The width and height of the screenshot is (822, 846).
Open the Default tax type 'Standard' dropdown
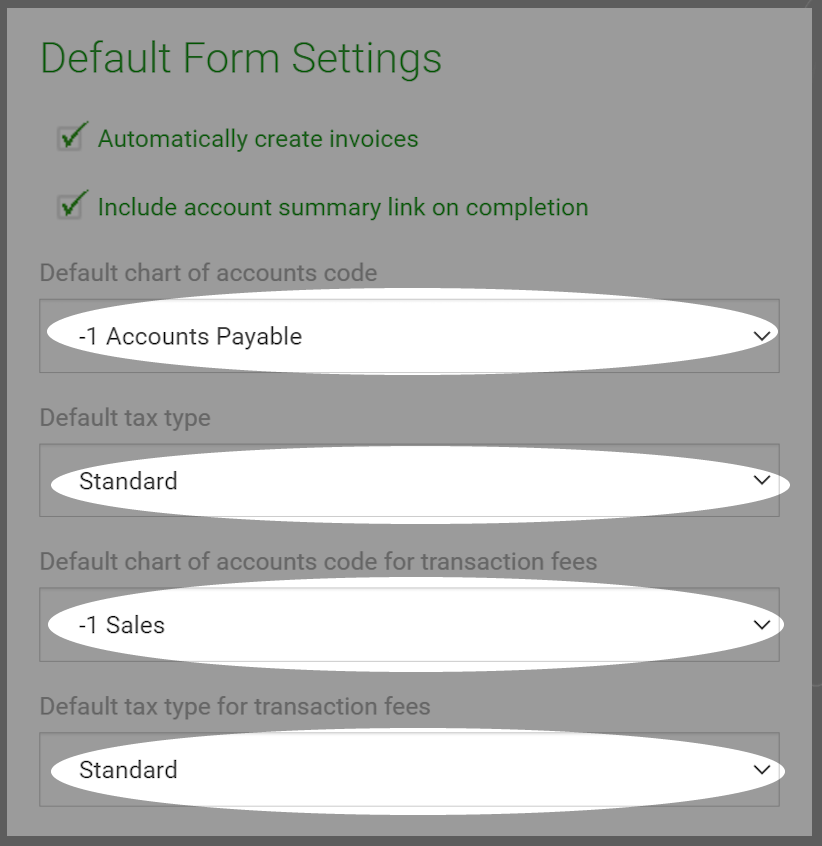click(x=409, y=480)
